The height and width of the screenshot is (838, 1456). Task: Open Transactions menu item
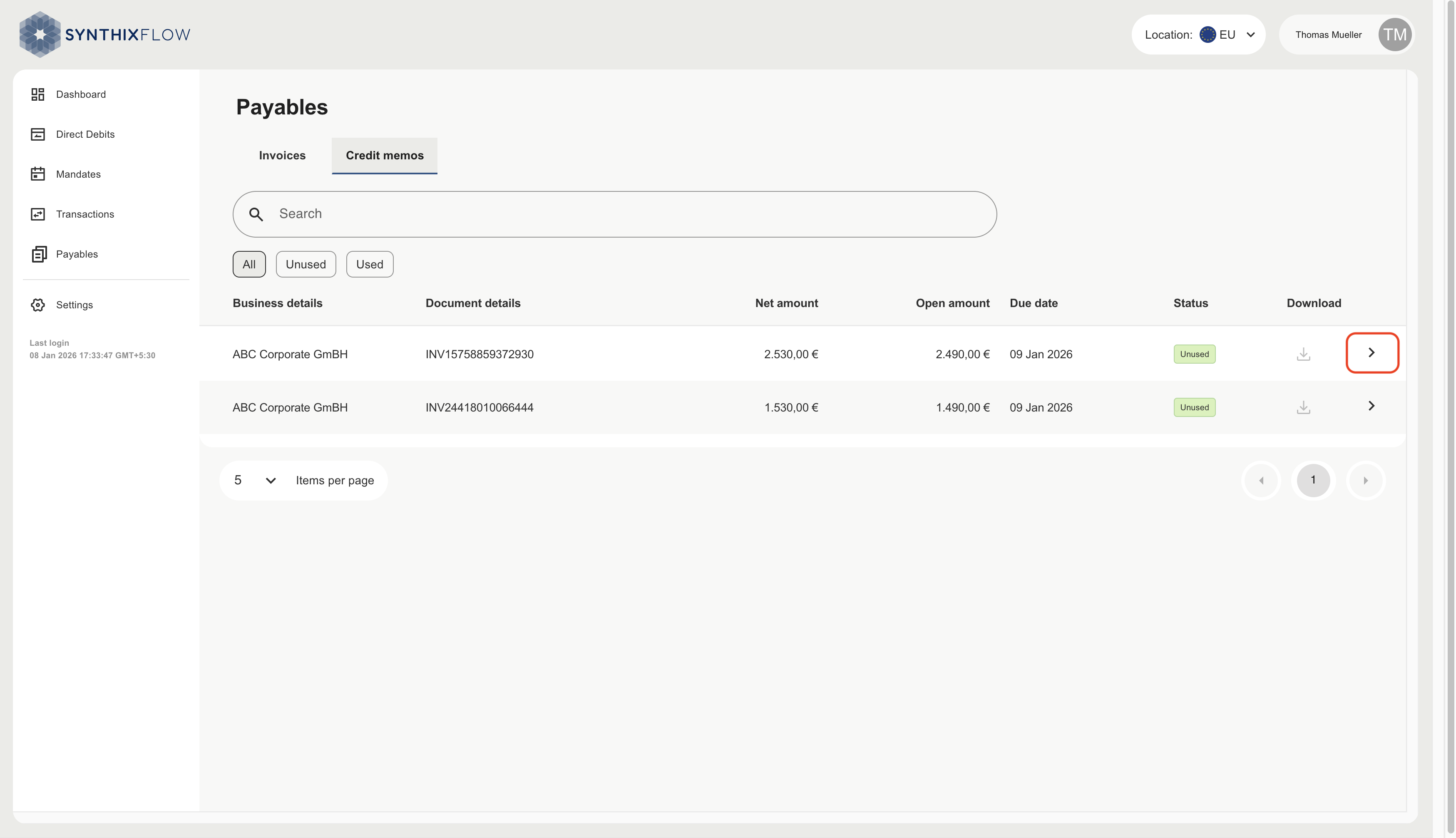(85, 214)
